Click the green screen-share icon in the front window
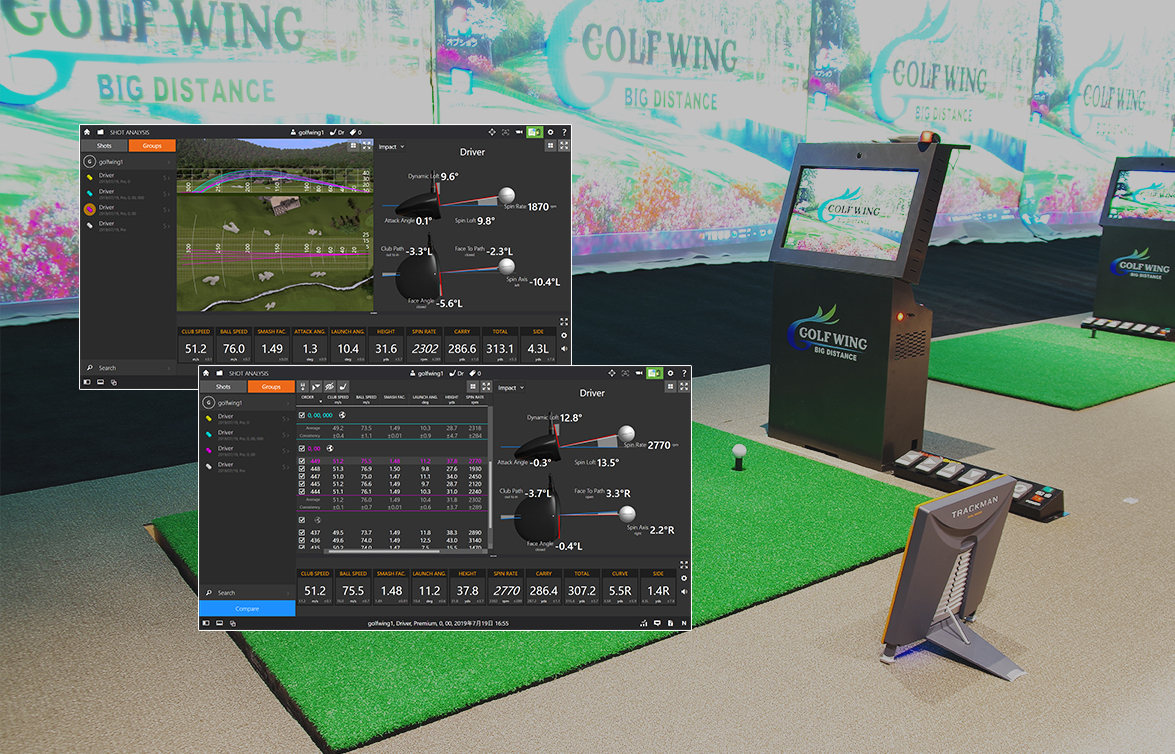 [x=655, y=373]
